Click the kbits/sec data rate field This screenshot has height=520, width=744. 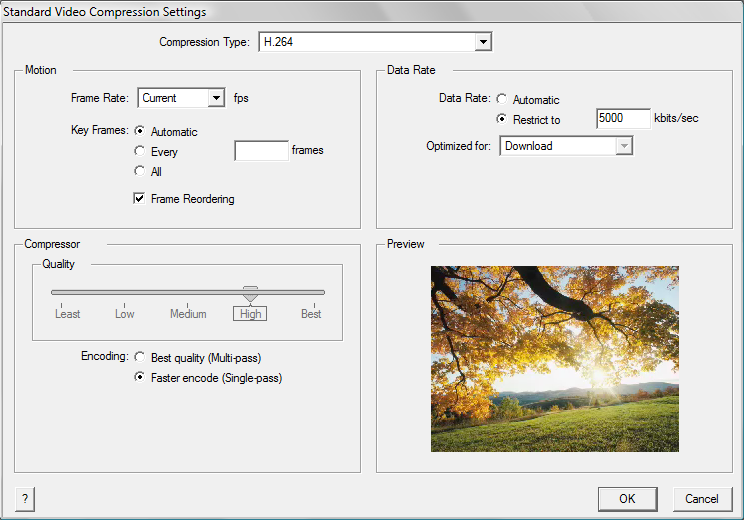pos(623,119)
